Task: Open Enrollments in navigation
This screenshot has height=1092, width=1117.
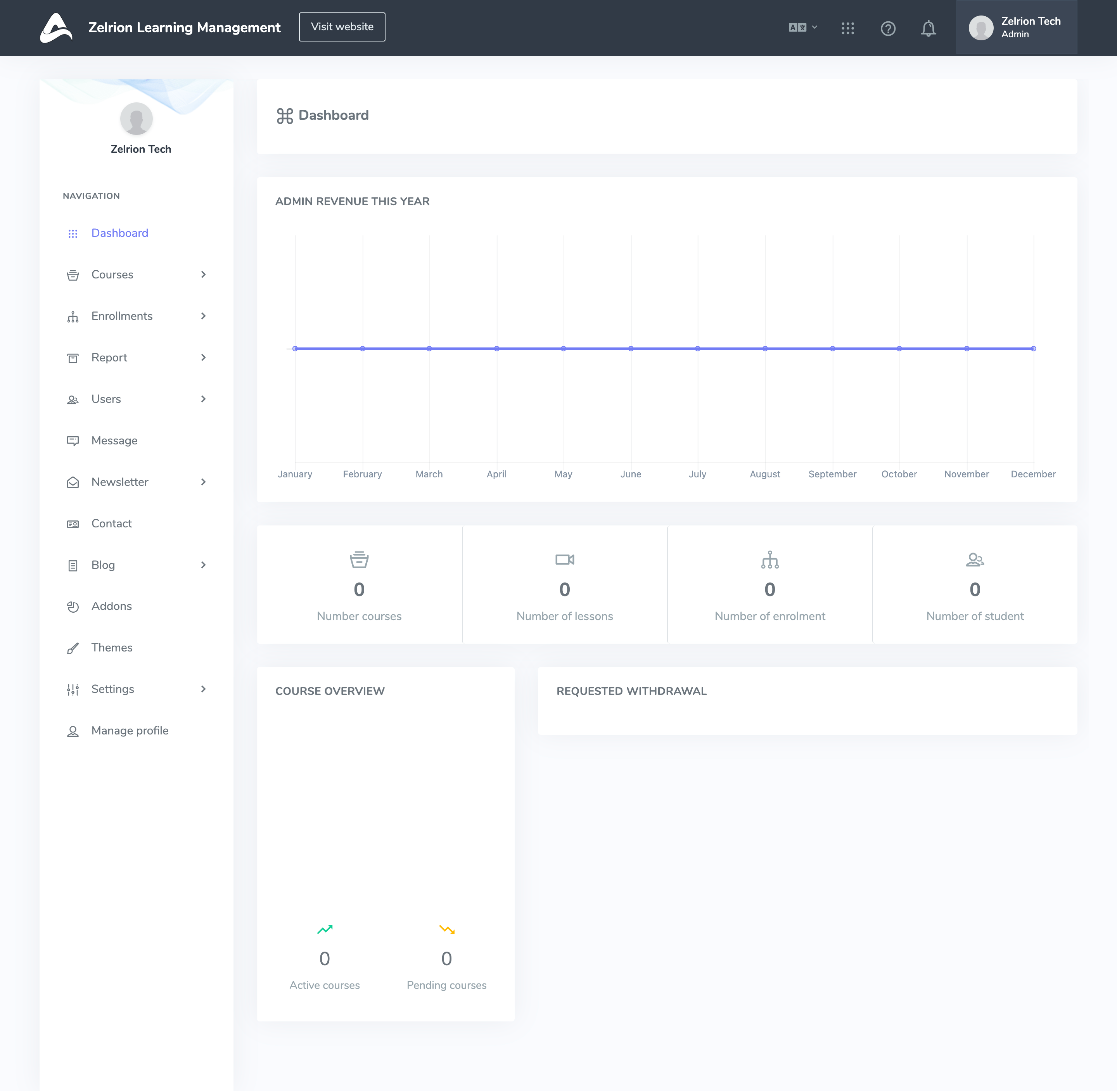Action: point(122,316)
